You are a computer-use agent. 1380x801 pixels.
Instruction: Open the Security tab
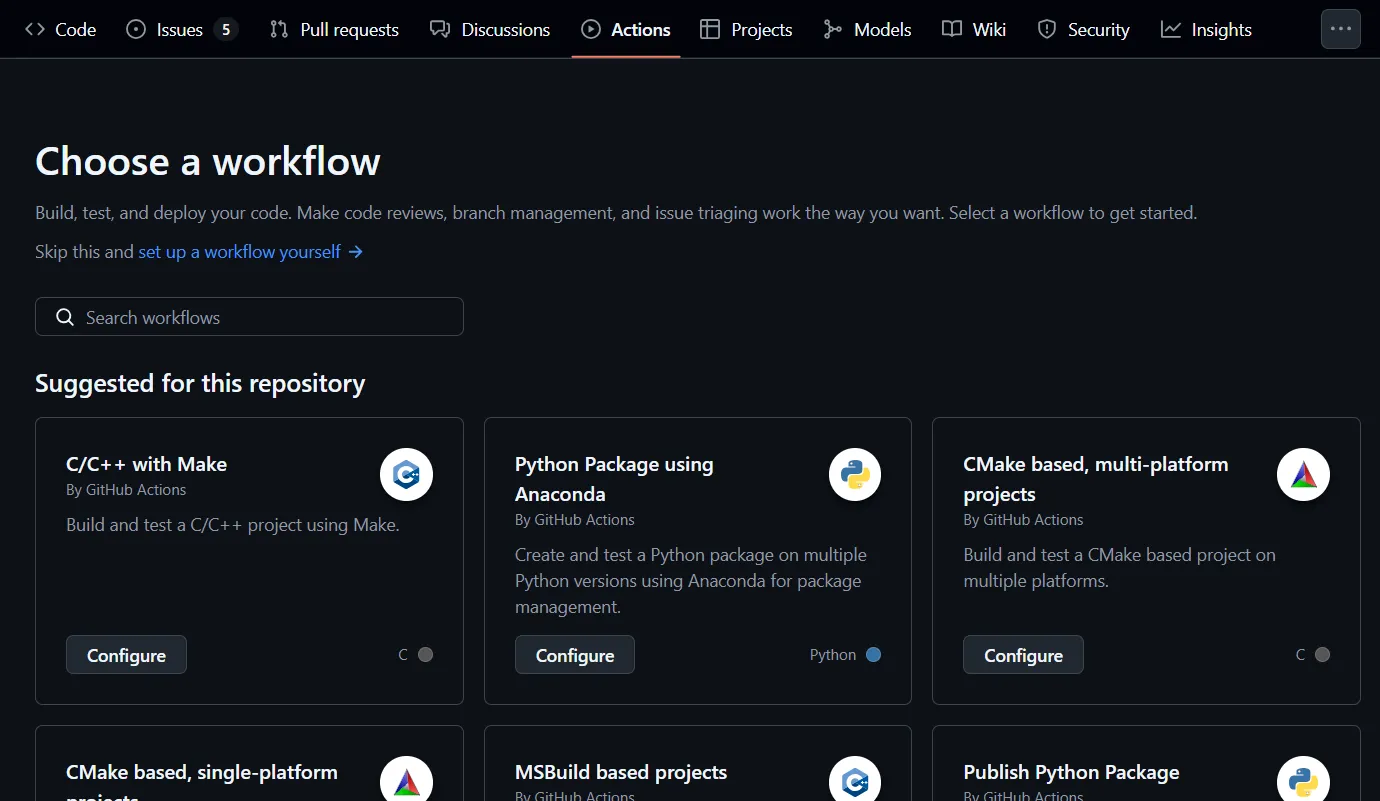click(x=1084, y=30)
